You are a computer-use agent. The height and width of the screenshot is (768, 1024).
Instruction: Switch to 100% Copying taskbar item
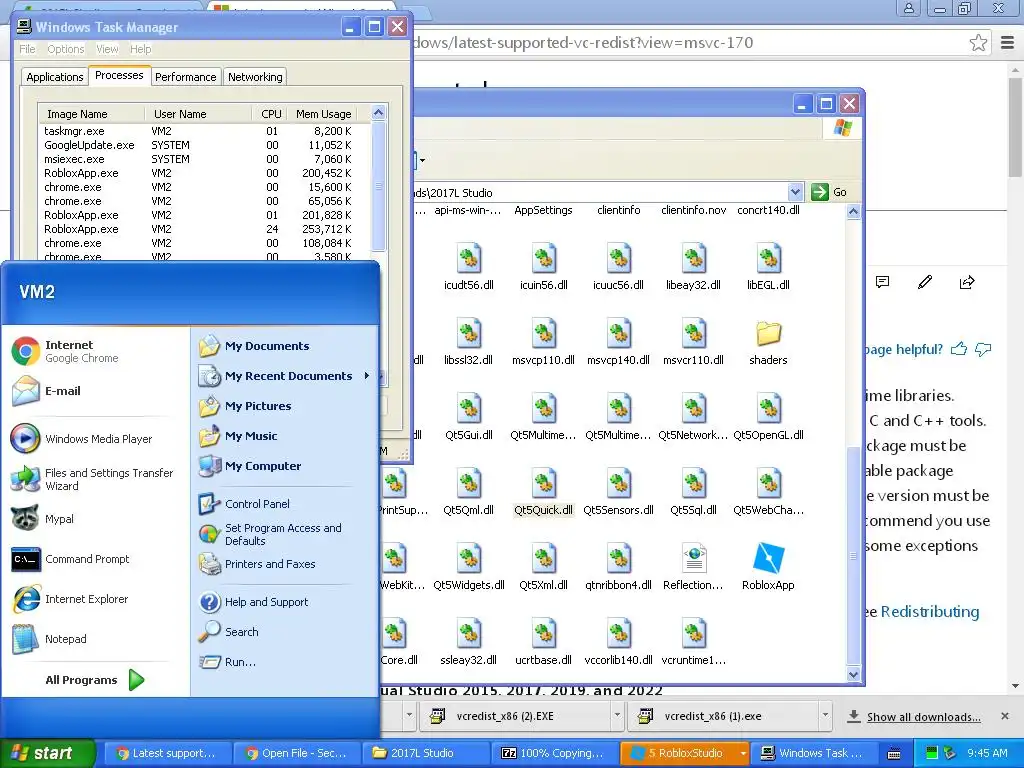click(552, 753)
